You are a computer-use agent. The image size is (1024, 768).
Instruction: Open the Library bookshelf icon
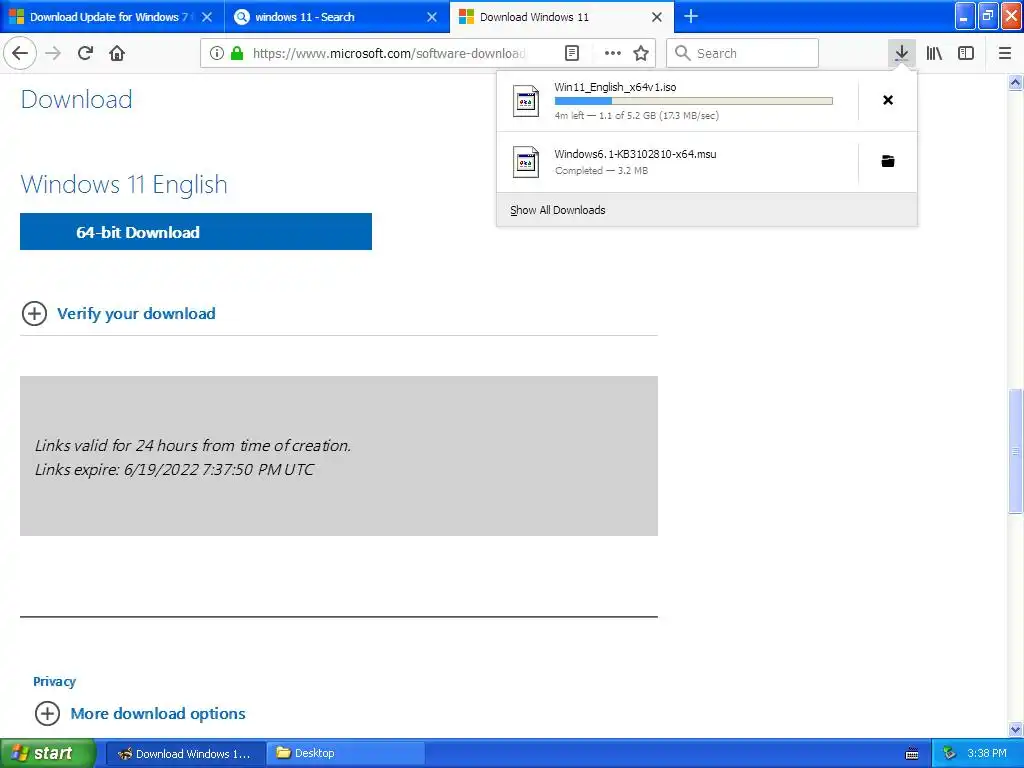[934, 53]
